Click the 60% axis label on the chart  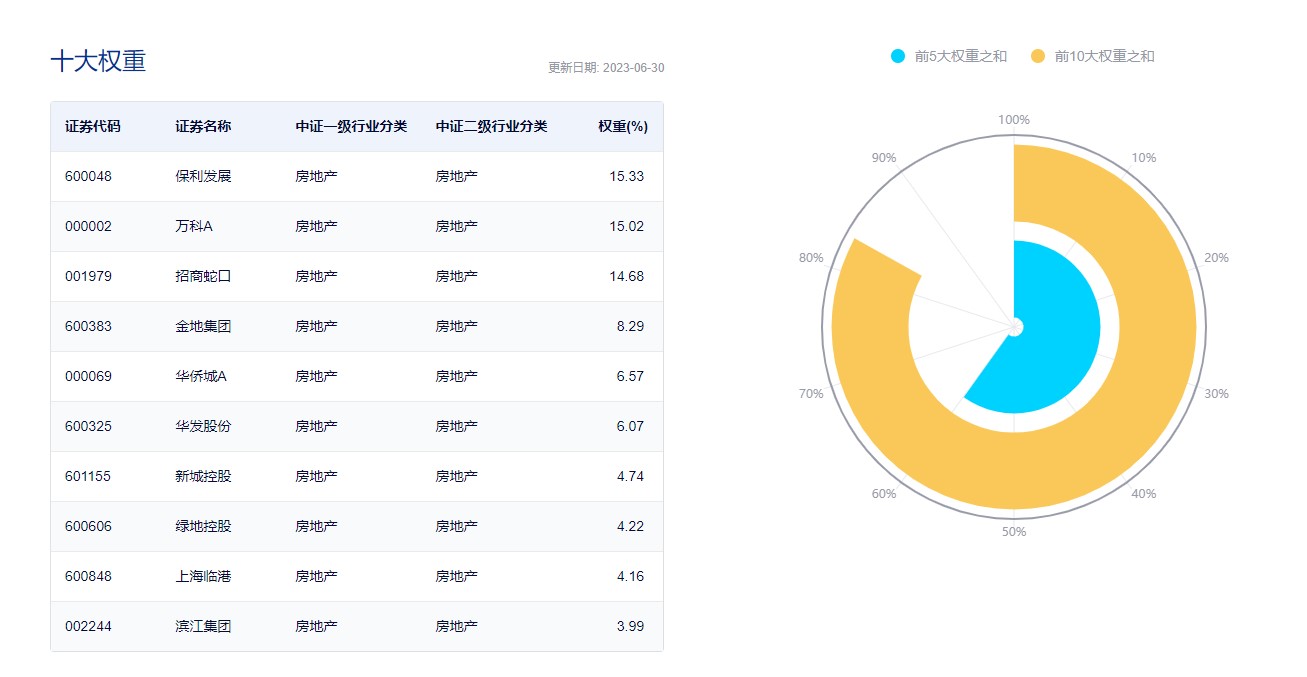[x=884, y=494]
